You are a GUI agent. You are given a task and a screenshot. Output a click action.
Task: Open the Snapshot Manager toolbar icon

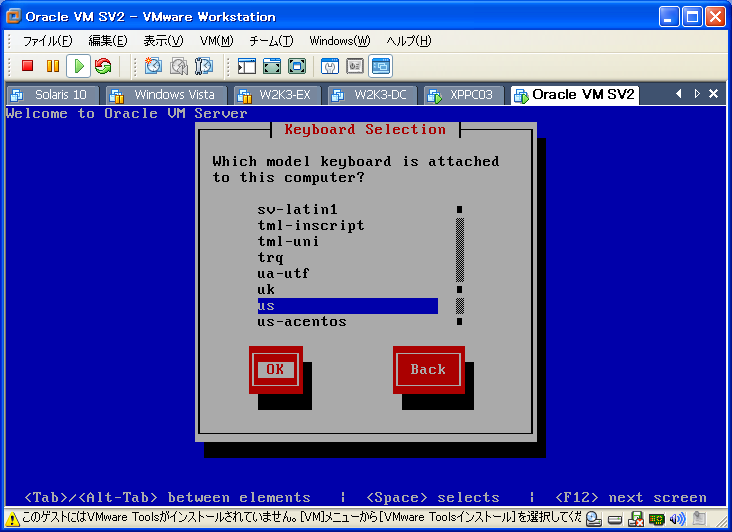click(204, 66)
